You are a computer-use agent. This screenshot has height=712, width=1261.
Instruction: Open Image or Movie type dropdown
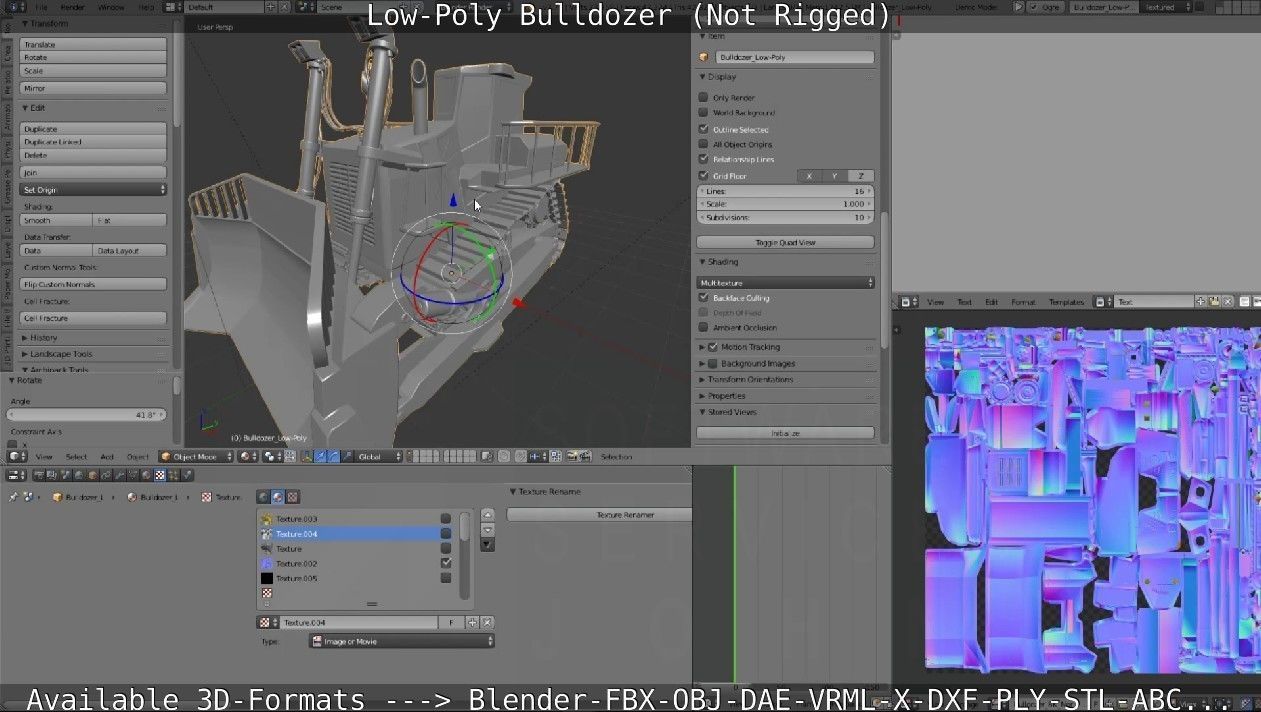tap(401, 641)
